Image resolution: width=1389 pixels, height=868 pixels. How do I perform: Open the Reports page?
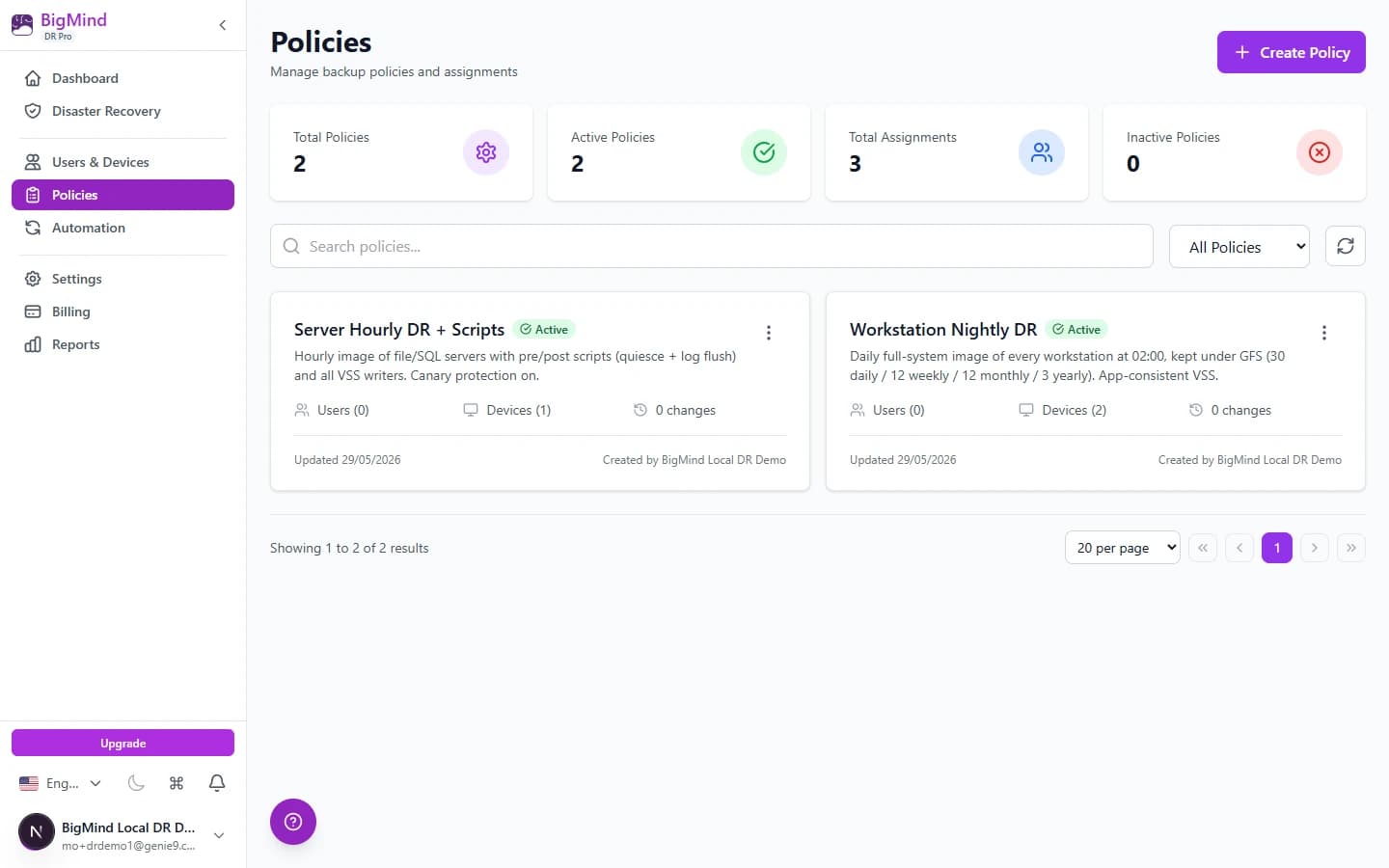tap(123, 344)
